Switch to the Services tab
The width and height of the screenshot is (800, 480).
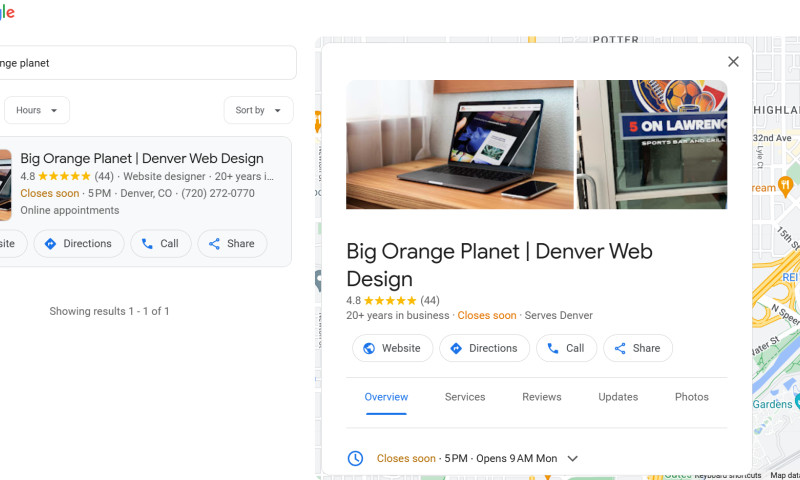click(x=465, y=397)
